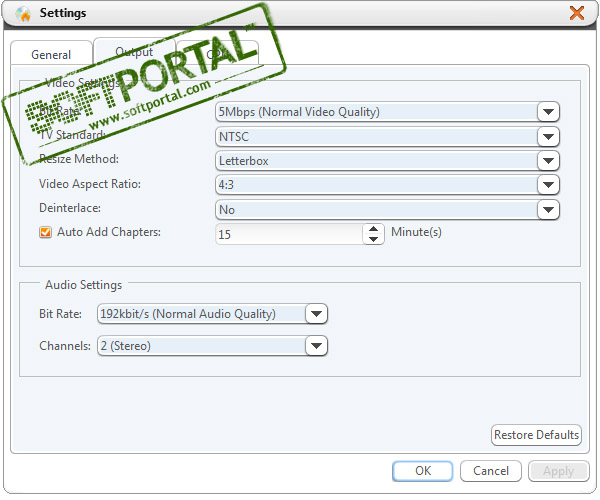Confirm settings with OK button
This screenshot has height=500, width=600.
tap(423, 471)
